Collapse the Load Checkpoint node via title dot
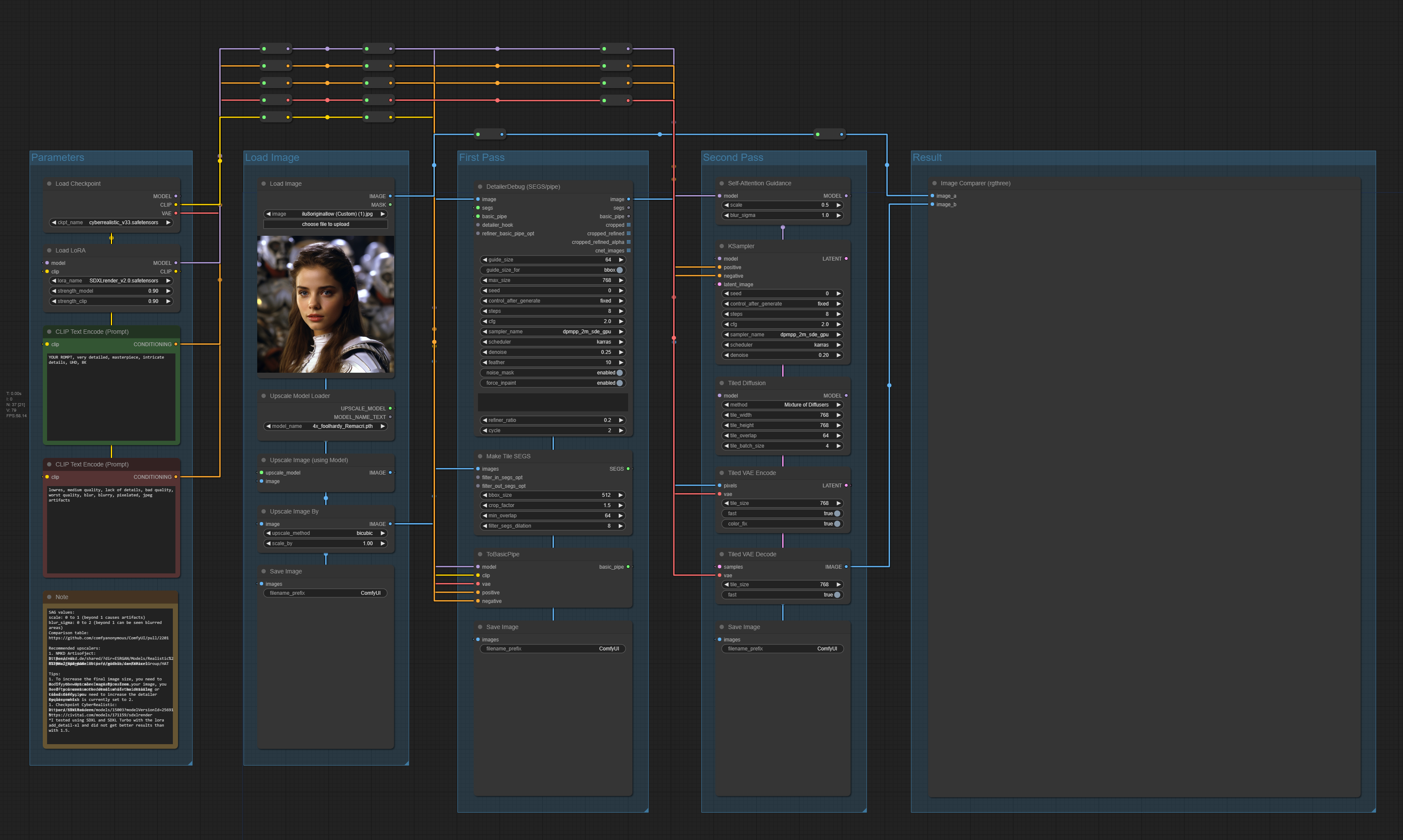Image resolution: width=1403 pixels, height=840 pixels. point(49,184)
